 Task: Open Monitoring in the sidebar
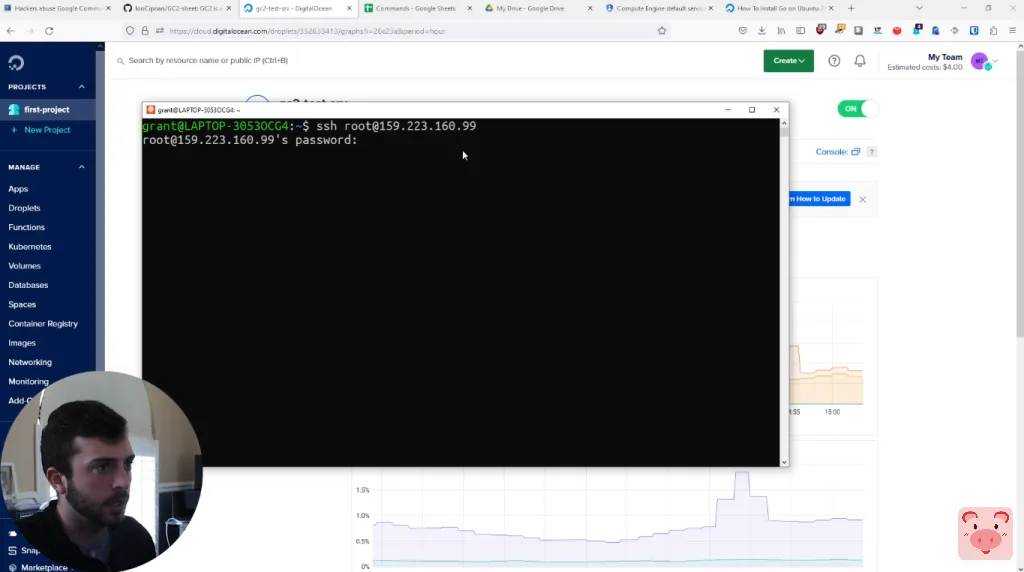pyautogui.click(x=29, y=381)
